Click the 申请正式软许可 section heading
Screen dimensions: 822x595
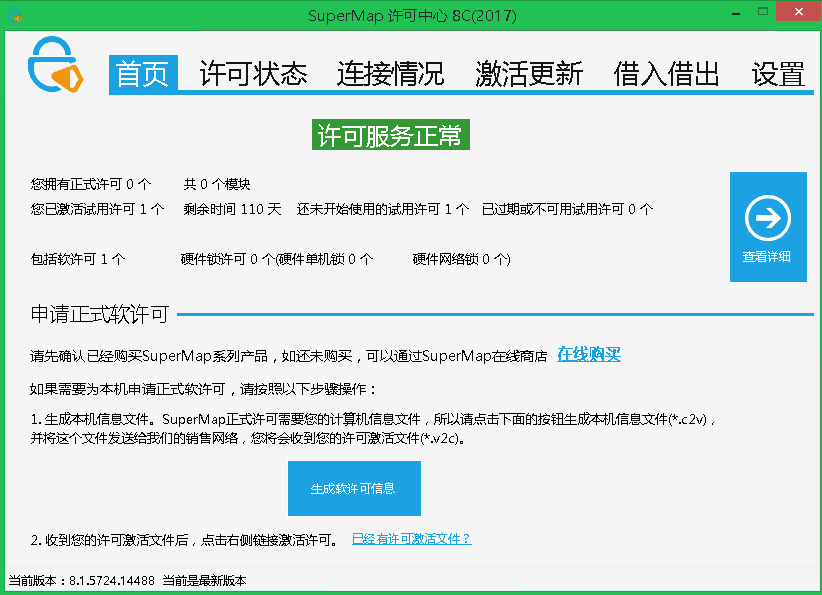pos(100,314)
